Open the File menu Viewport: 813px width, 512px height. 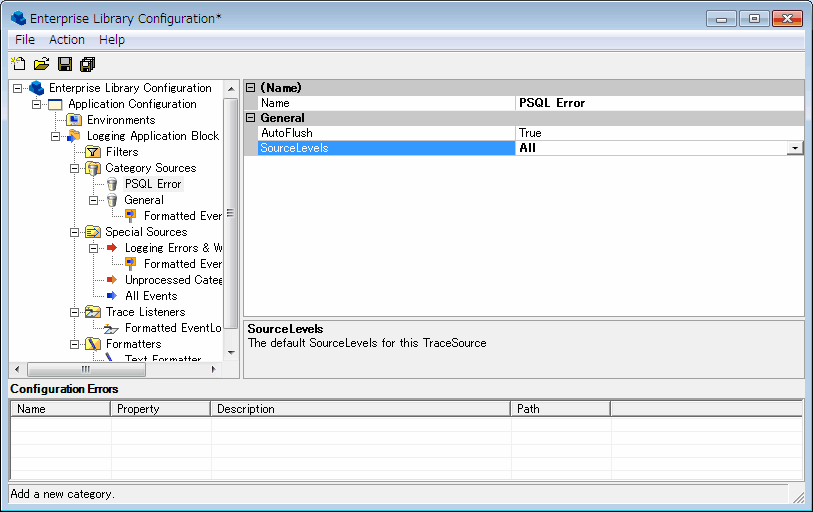click(25, 40)
